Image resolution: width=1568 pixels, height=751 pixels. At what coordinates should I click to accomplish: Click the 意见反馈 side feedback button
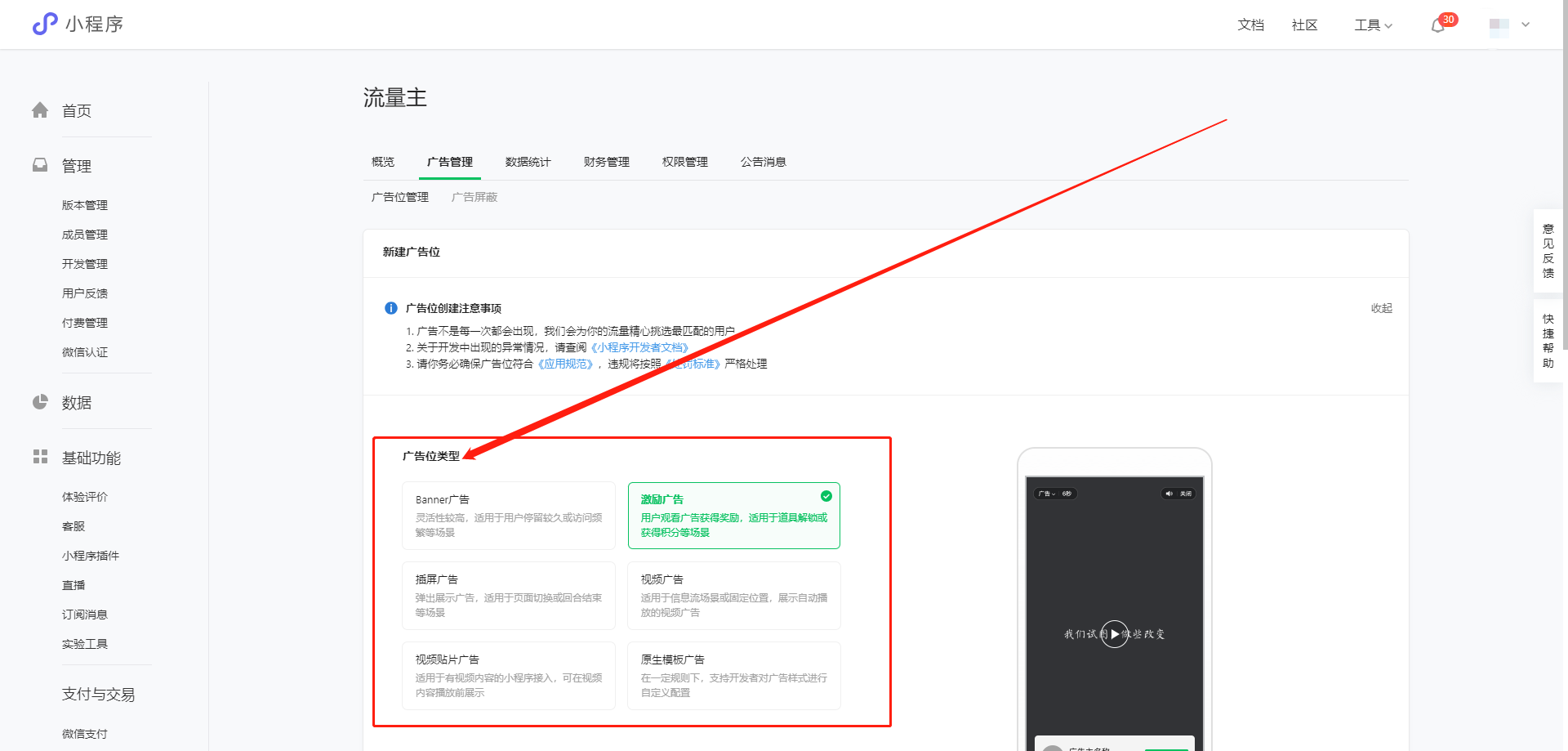tap(1548, 251)
